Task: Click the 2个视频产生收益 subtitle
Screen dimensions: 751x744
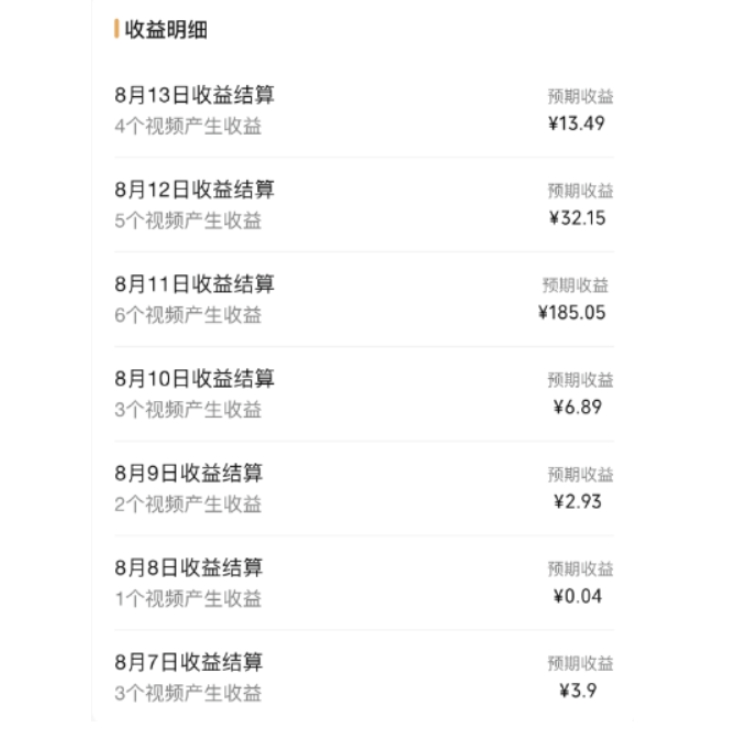Action: click(x=188, y=504)
